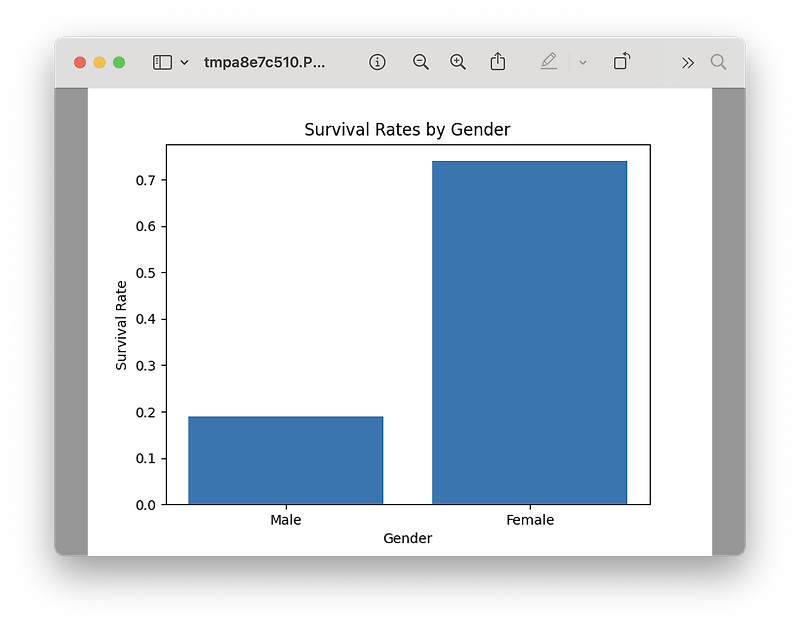Screen dimensions: 800x628
Task: Toggle the Markup pen tool
Action: pos(548,62)
